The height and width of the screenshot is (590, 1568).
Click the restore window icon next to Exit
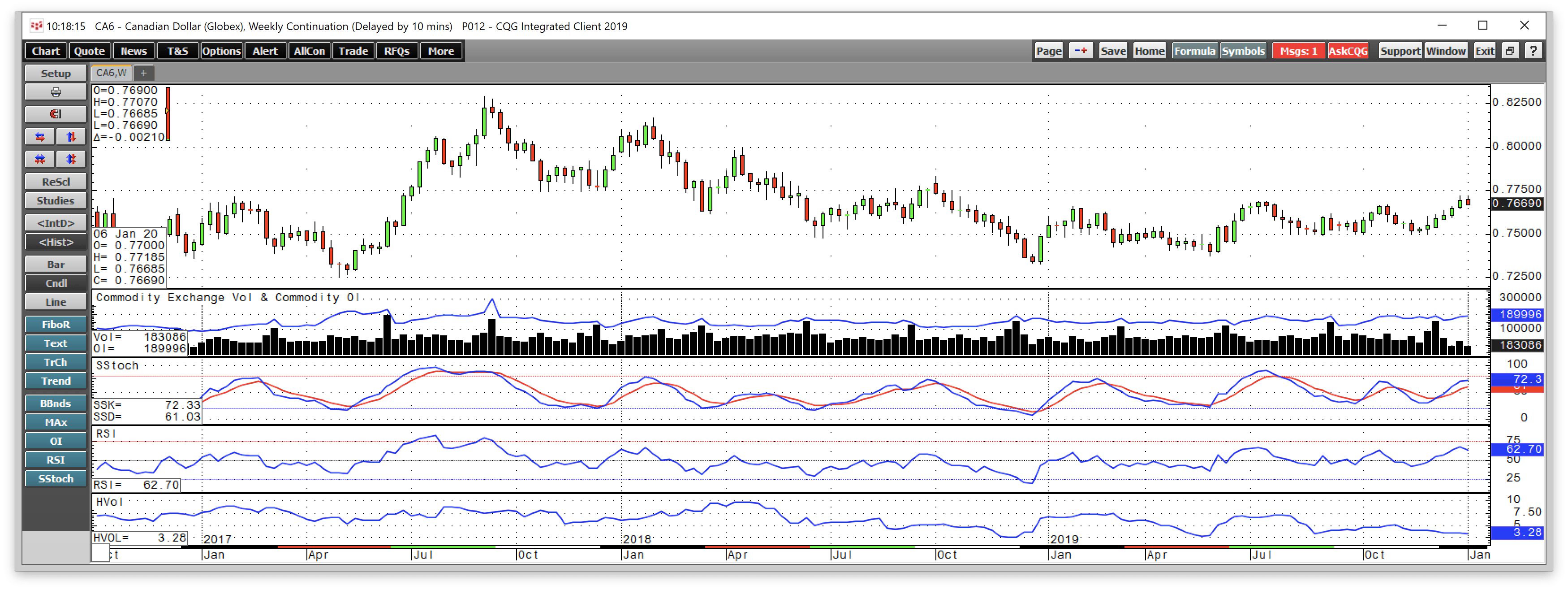pos(1510,51)
